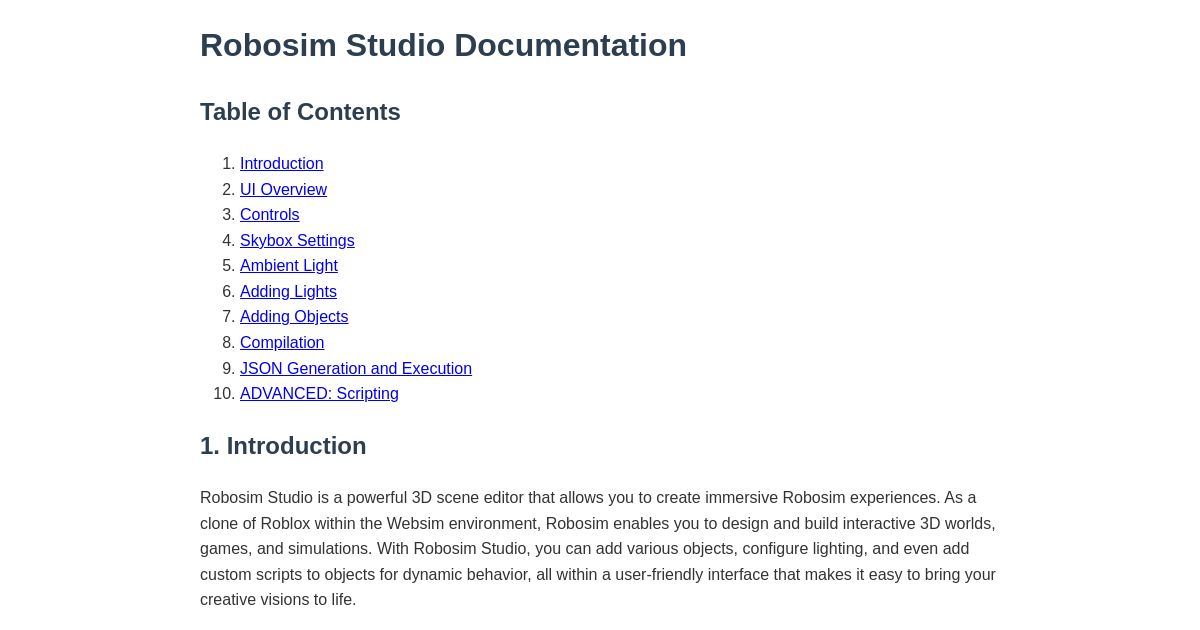Click the 1. Introduction section heading
Viewport: 1200px width, 630px height.
coord(283,446)
